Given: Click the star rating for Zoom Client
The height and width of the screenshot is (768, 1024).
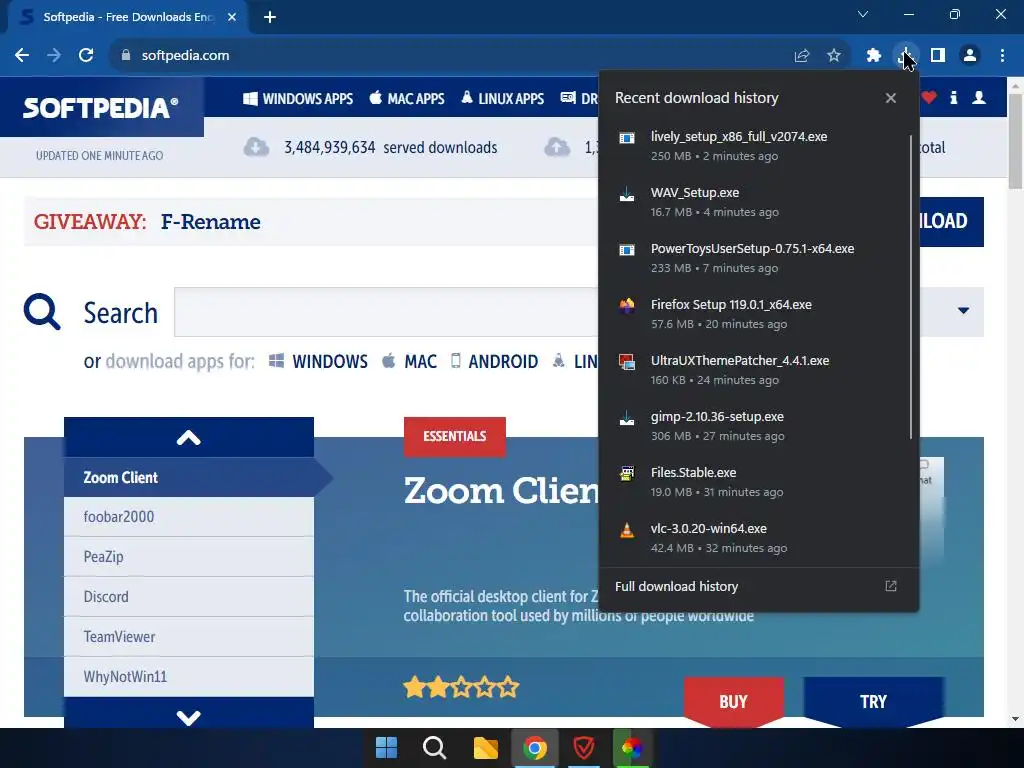Looking at the screenshot, I should (461, 687).
